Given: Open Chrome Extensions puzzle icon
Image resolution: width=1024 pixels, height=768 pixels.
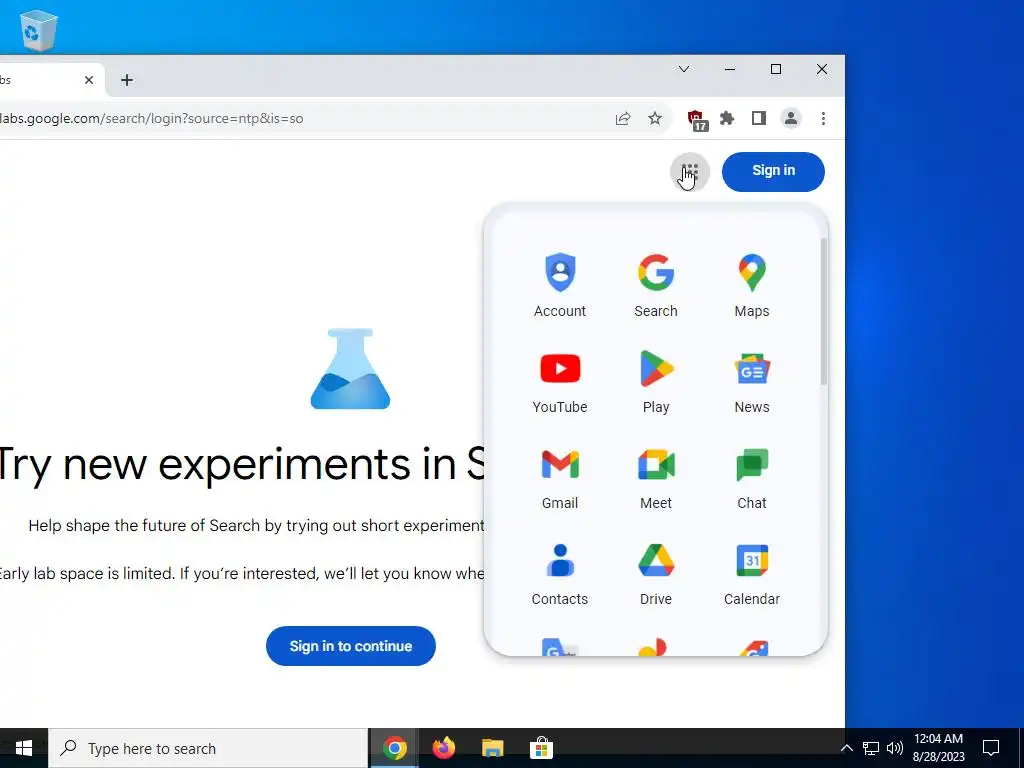Looking at the screenshot, I should [x=727, y=118].
